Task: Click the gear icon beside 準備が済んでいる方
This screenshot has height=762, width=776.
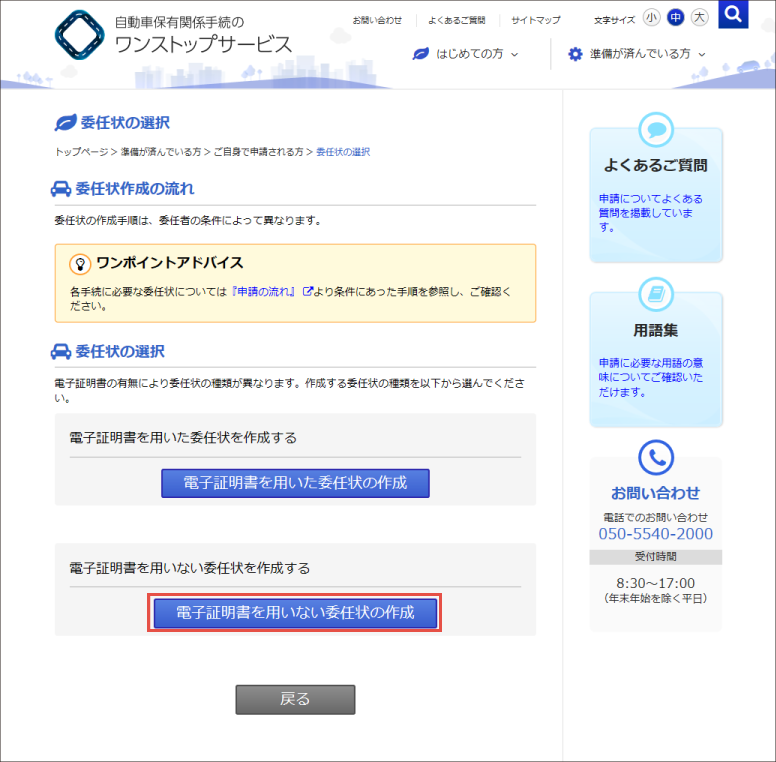Action: tap(575, 54)
